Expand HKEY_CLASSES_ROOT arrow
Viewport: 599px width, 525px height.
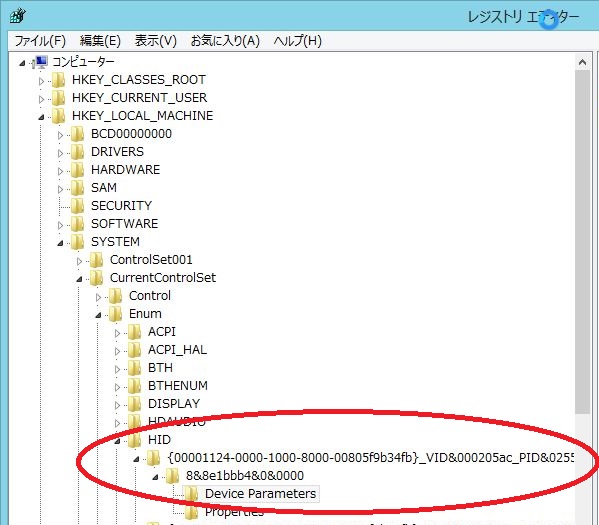click(41, 81)
